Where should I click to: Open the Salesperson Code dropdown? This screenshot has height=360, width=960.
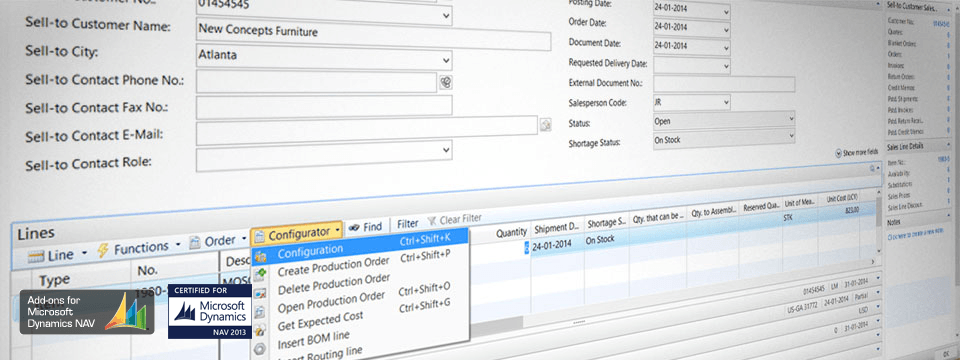tap(726, 102)
